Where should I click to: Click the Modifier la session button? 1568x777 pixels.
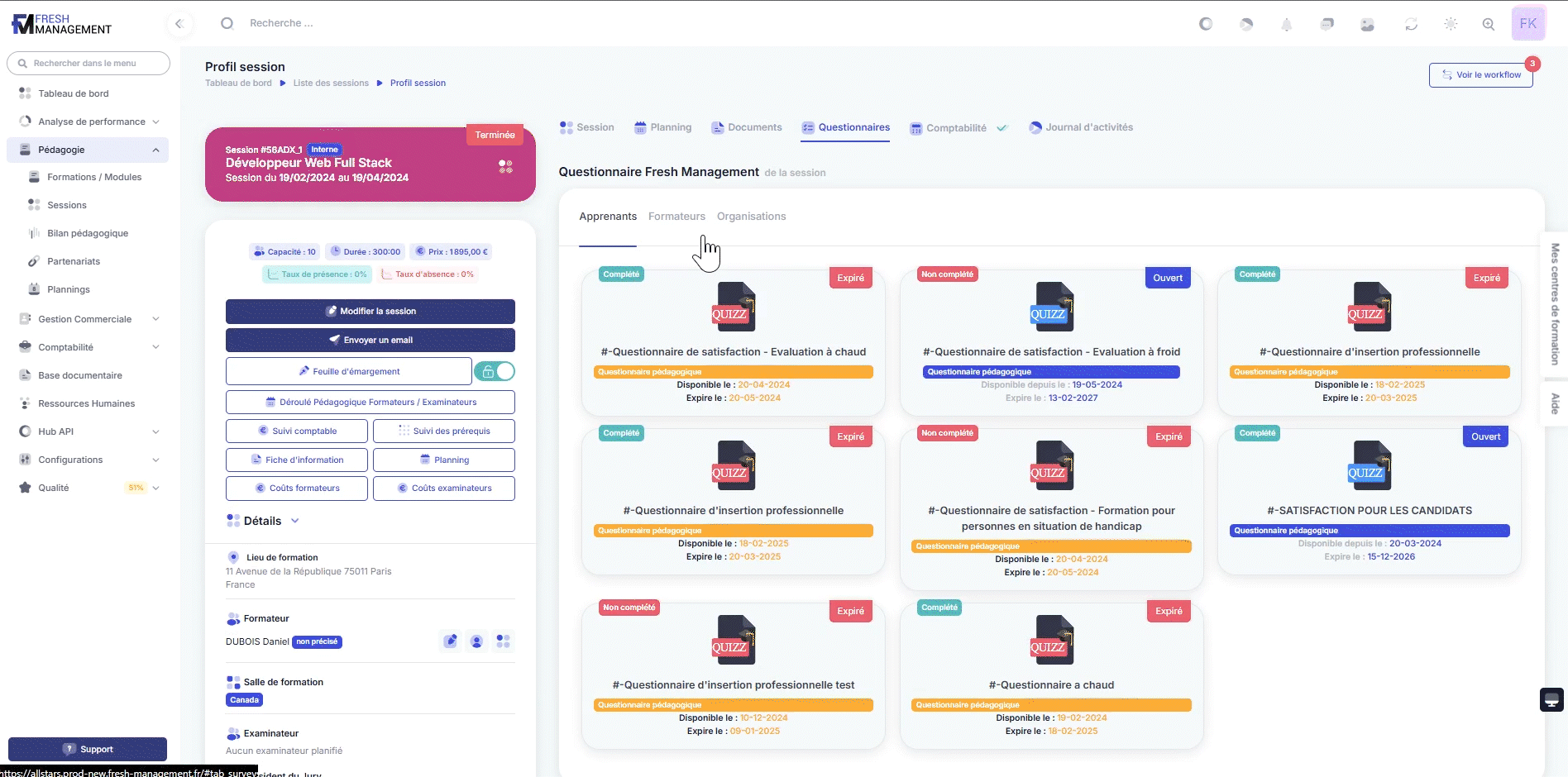pos(370,312)
